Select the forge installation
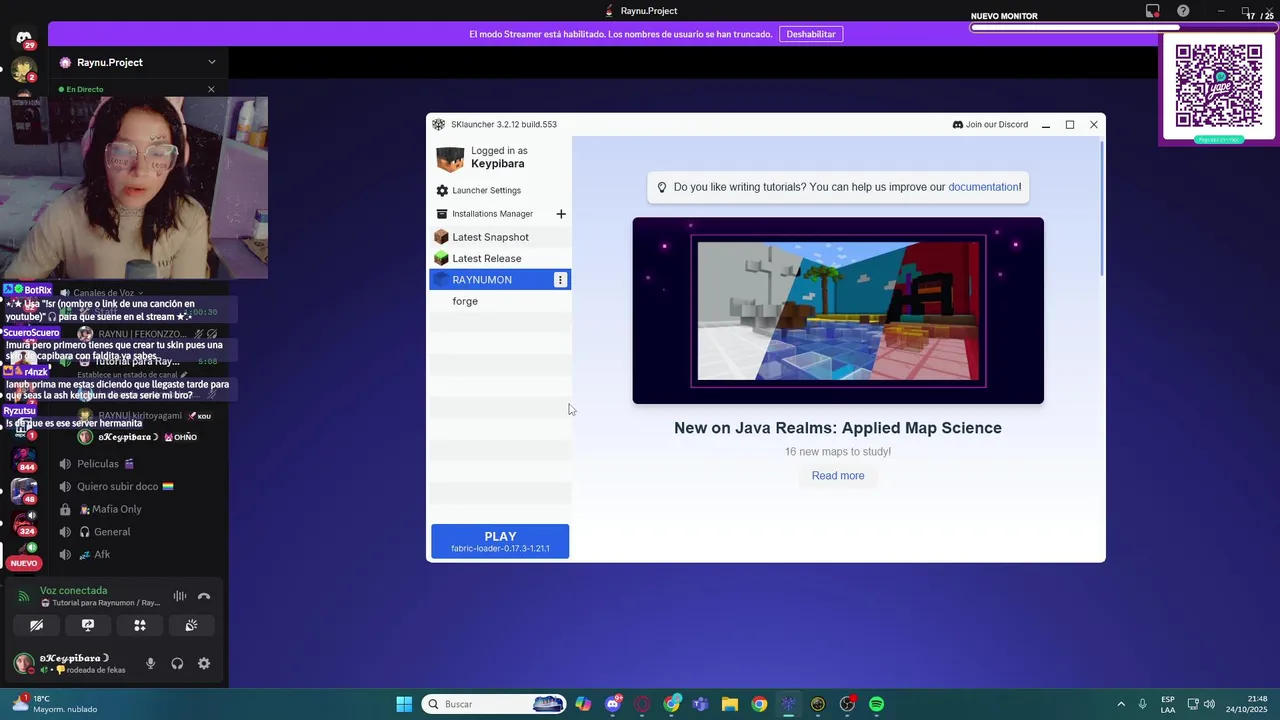 (x=500, y=301)
